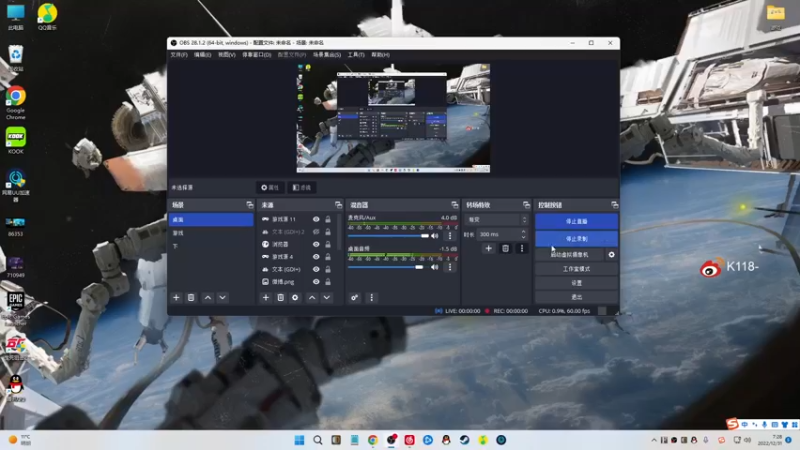Delete selected source with trash icon
This screenshot has width=800, height=450.
[x=280, y=297]
